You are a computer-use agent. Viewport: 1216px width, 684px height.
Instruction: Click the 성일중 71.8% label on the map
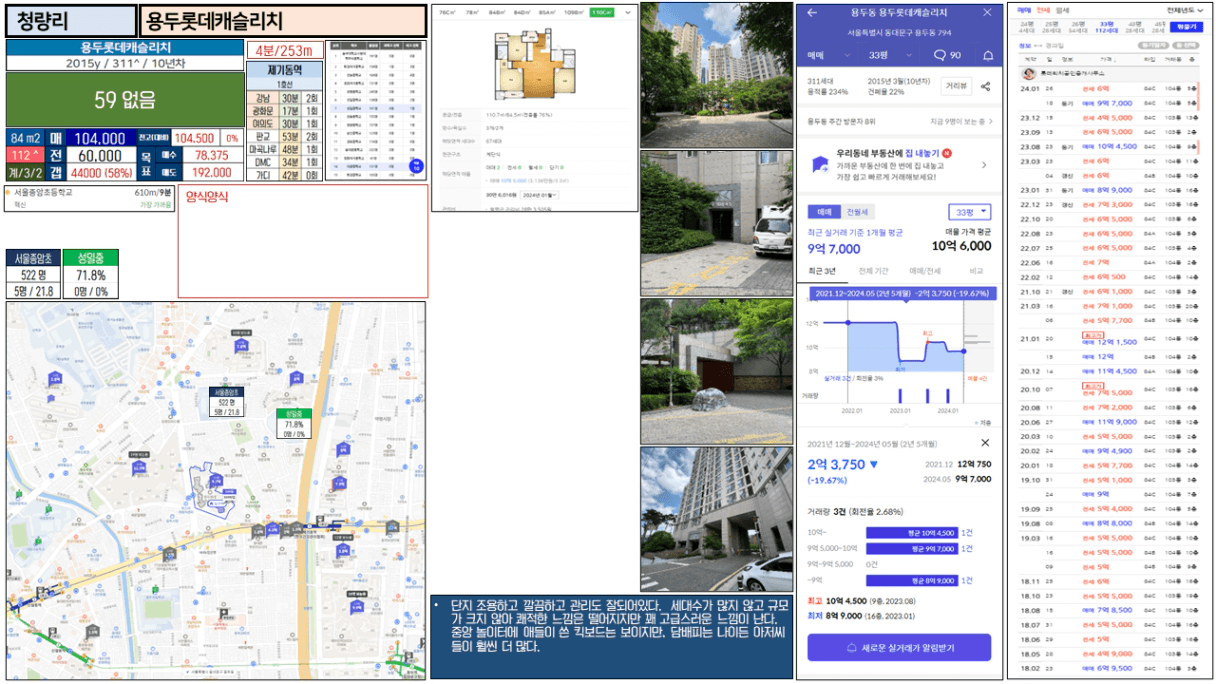(x=294, y=423)
